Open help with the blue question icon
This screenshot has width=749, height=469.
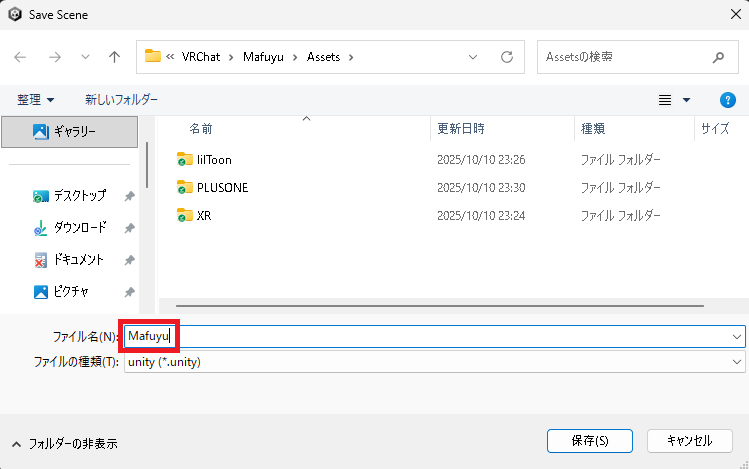coord(728,100)
